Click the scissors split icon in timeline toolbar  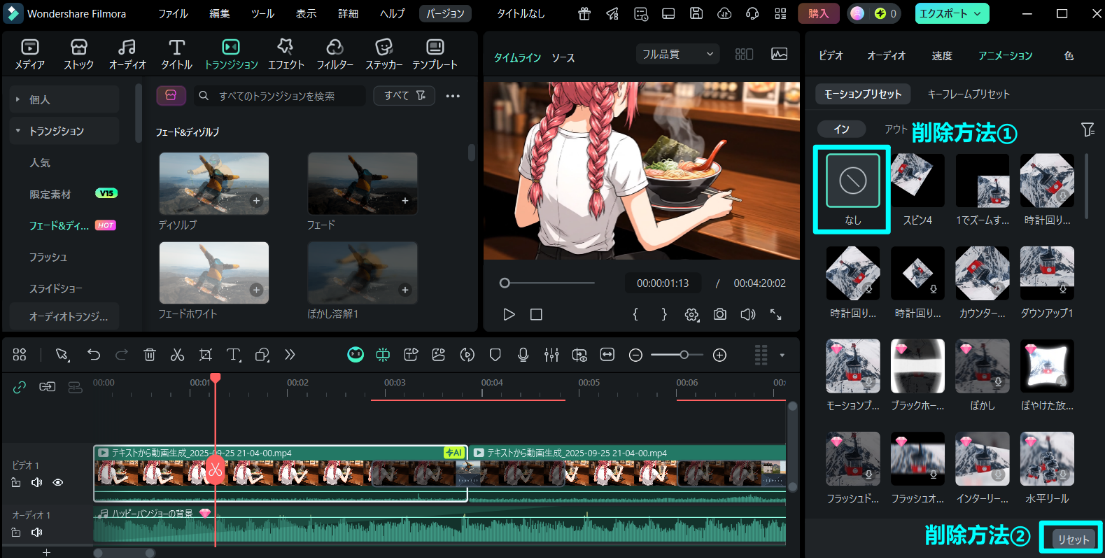(177, 355)
